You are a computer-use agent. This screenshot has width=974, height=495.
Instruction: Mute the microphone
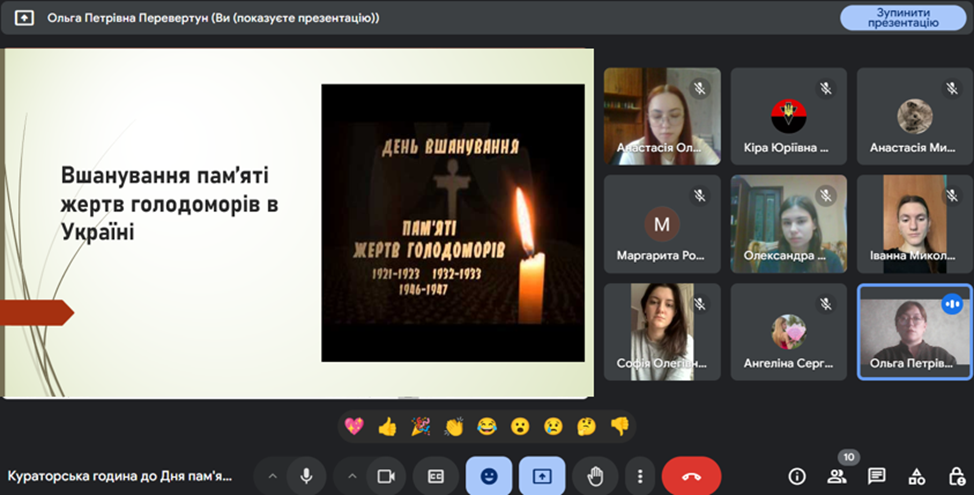click(x=306, y=476)
